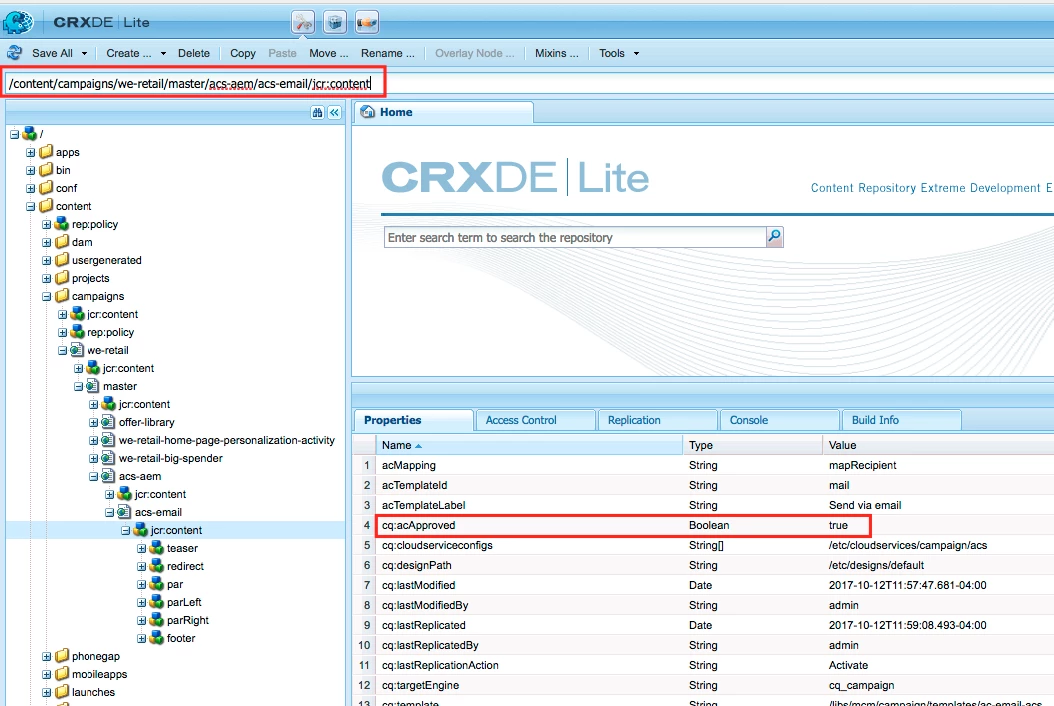
Task: Collapse the campaigns folder node
Action: coord(46,296)
